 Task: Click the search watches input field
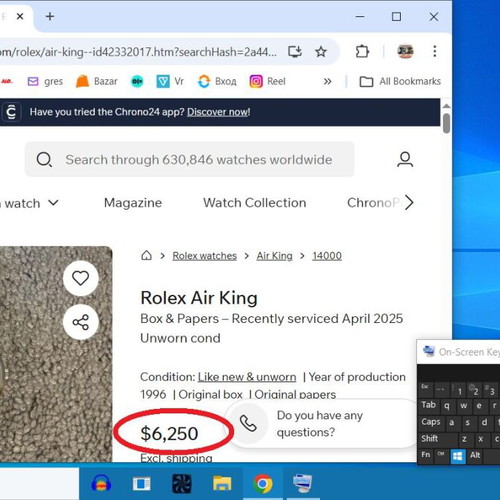pos(189,159)
